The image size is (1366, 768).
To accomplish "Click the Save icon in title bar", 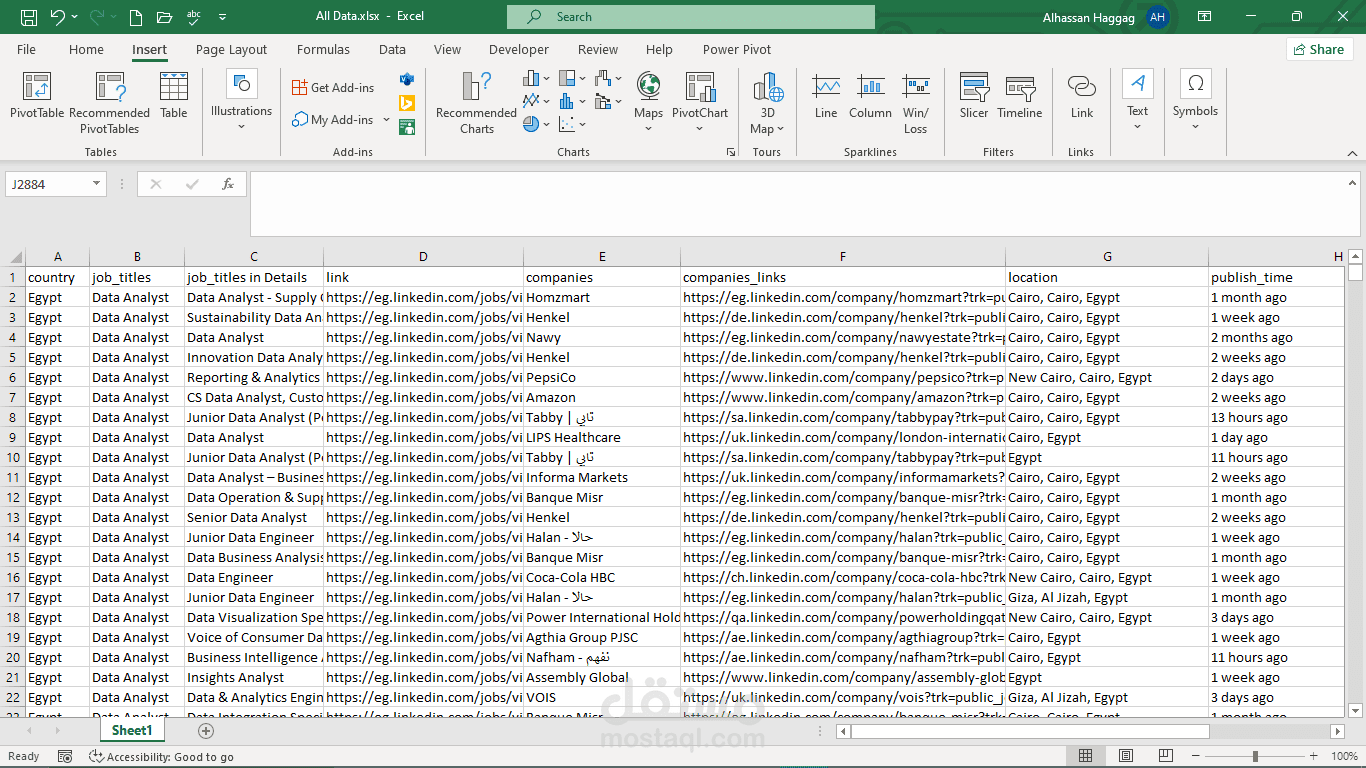I will click(x=29, y=17).
